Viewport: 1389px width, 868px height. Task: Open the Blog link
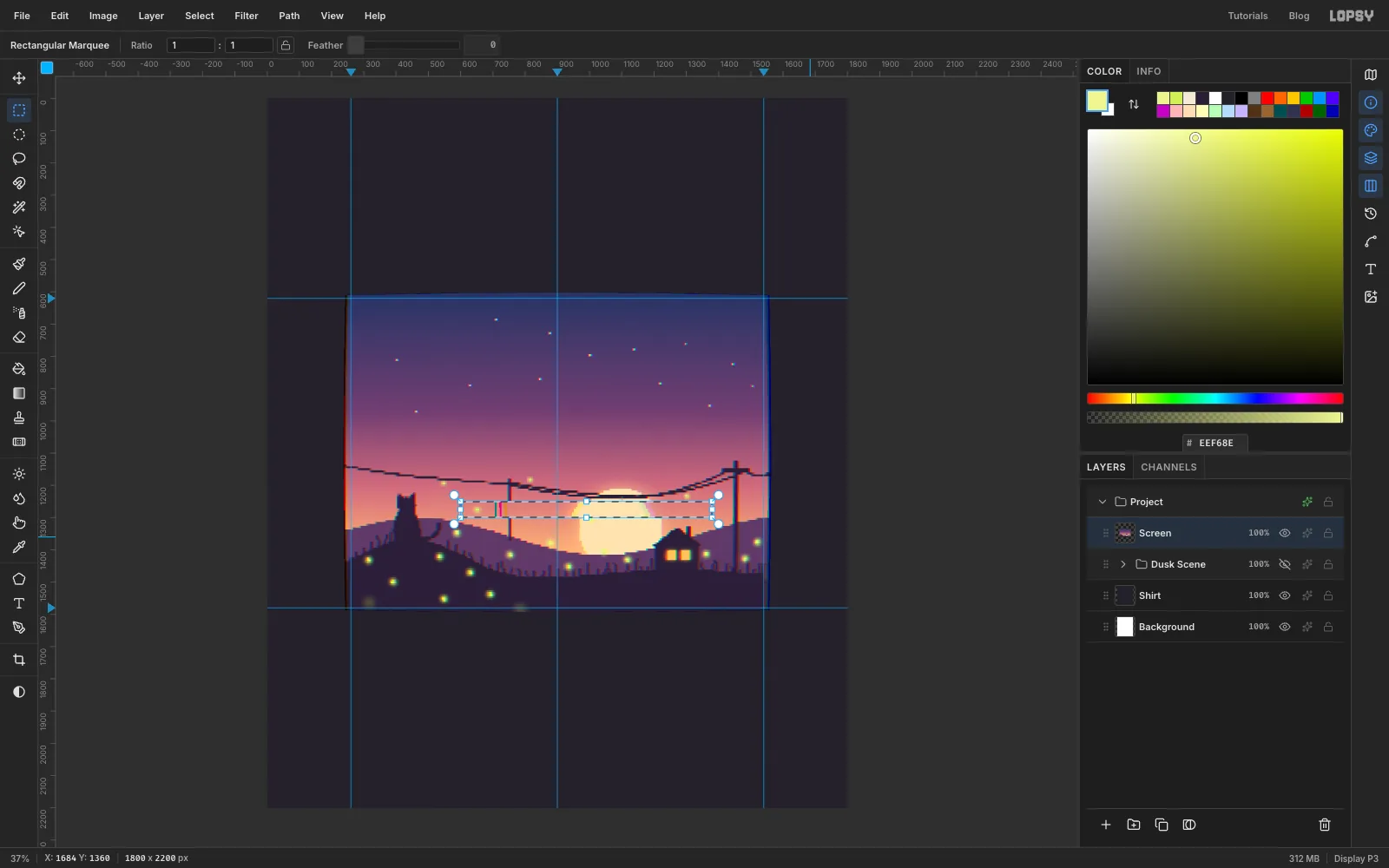pyautogui.click(x=1299, y=16)
